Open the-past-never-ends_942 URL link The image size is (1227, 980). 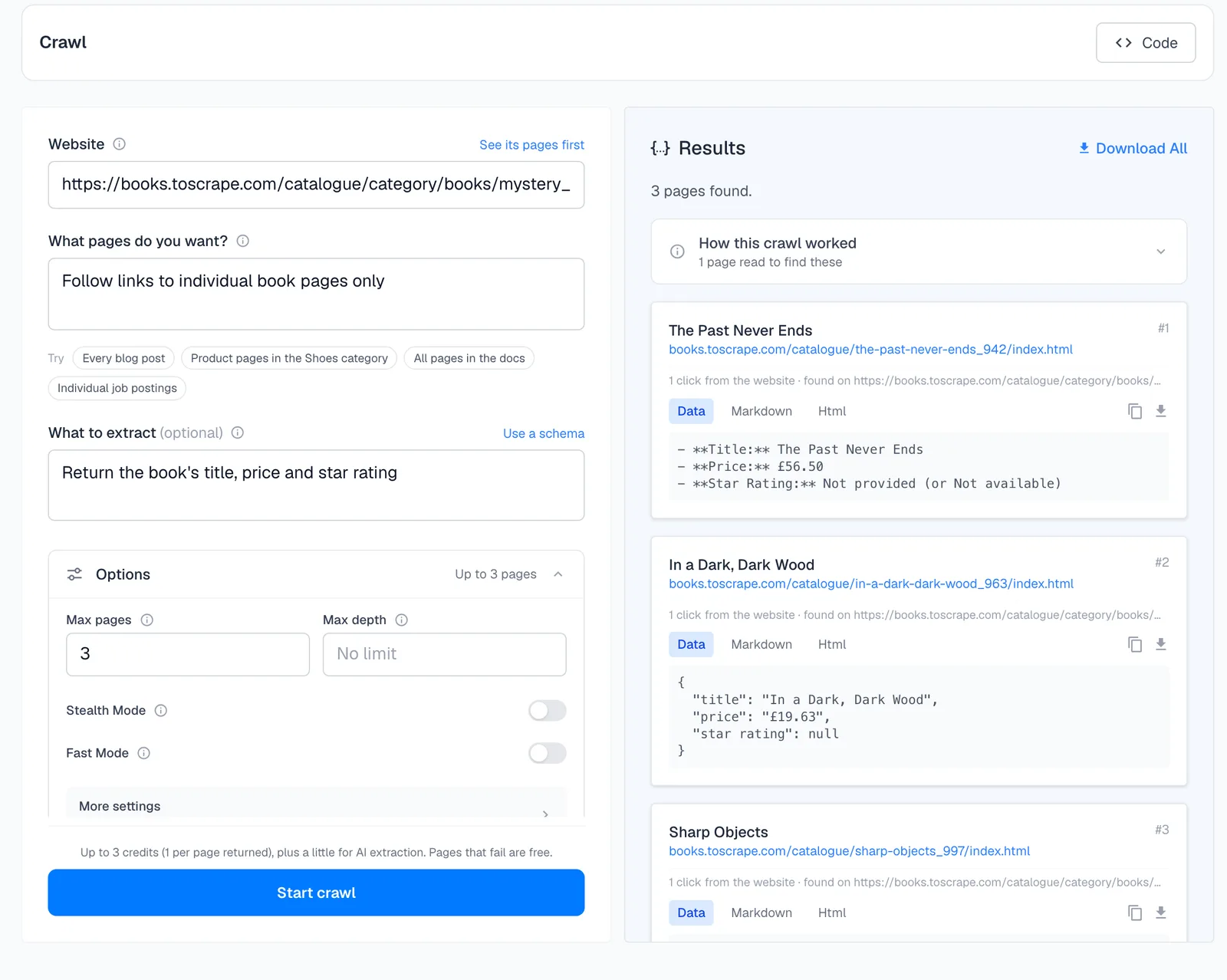[x=870, y=350]
